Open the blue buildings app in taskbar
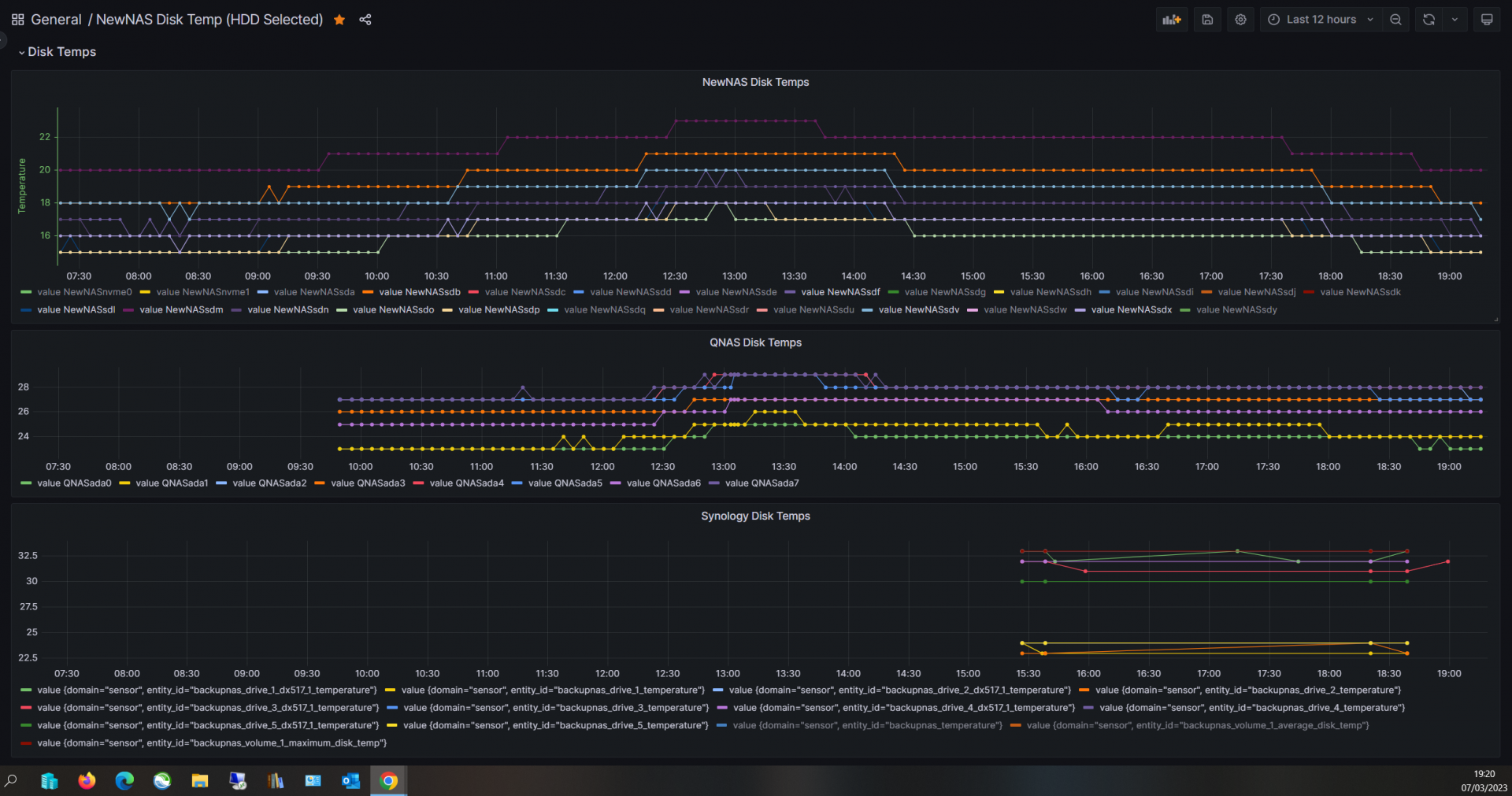Image resolution: width=1512 pixels, height=796 pixels. [x=49, y=781]
